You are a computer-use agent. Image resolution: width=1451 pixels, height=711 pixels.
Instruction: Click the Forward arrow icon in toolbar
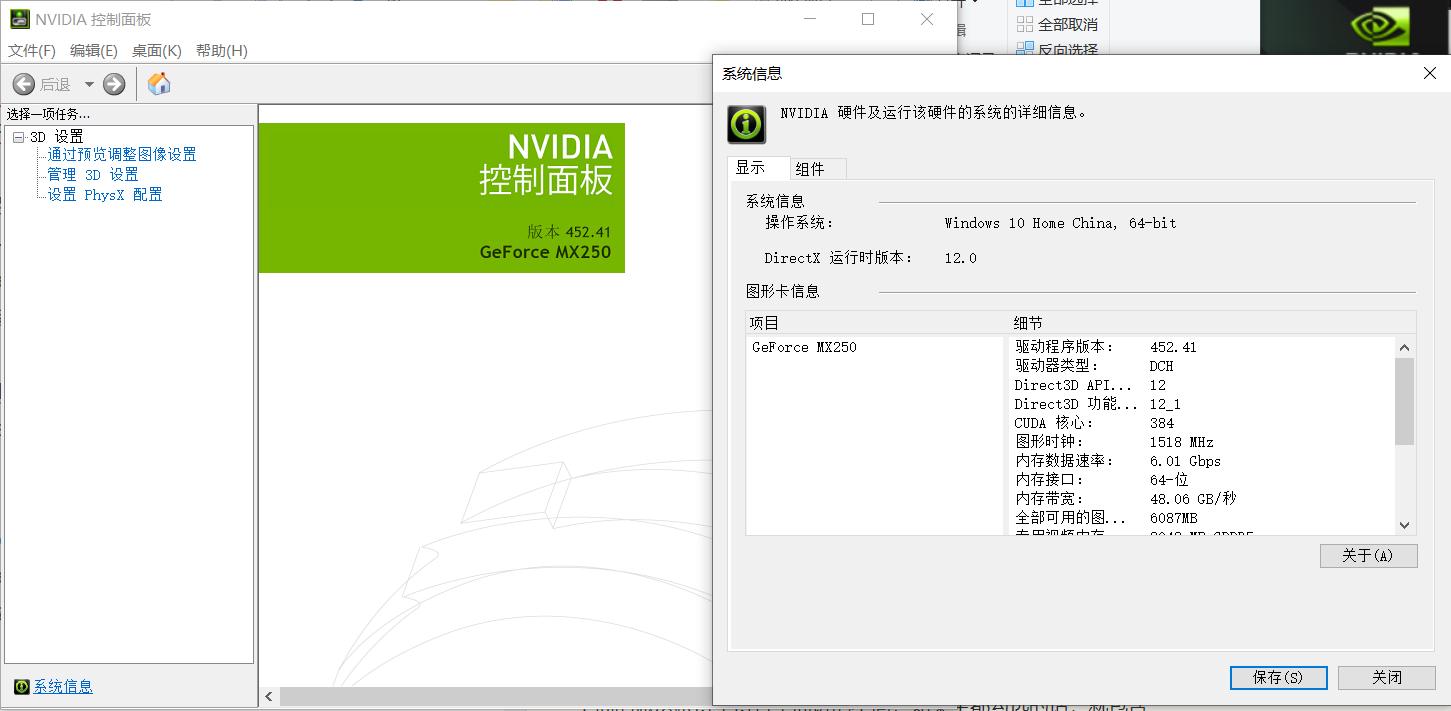114,84
